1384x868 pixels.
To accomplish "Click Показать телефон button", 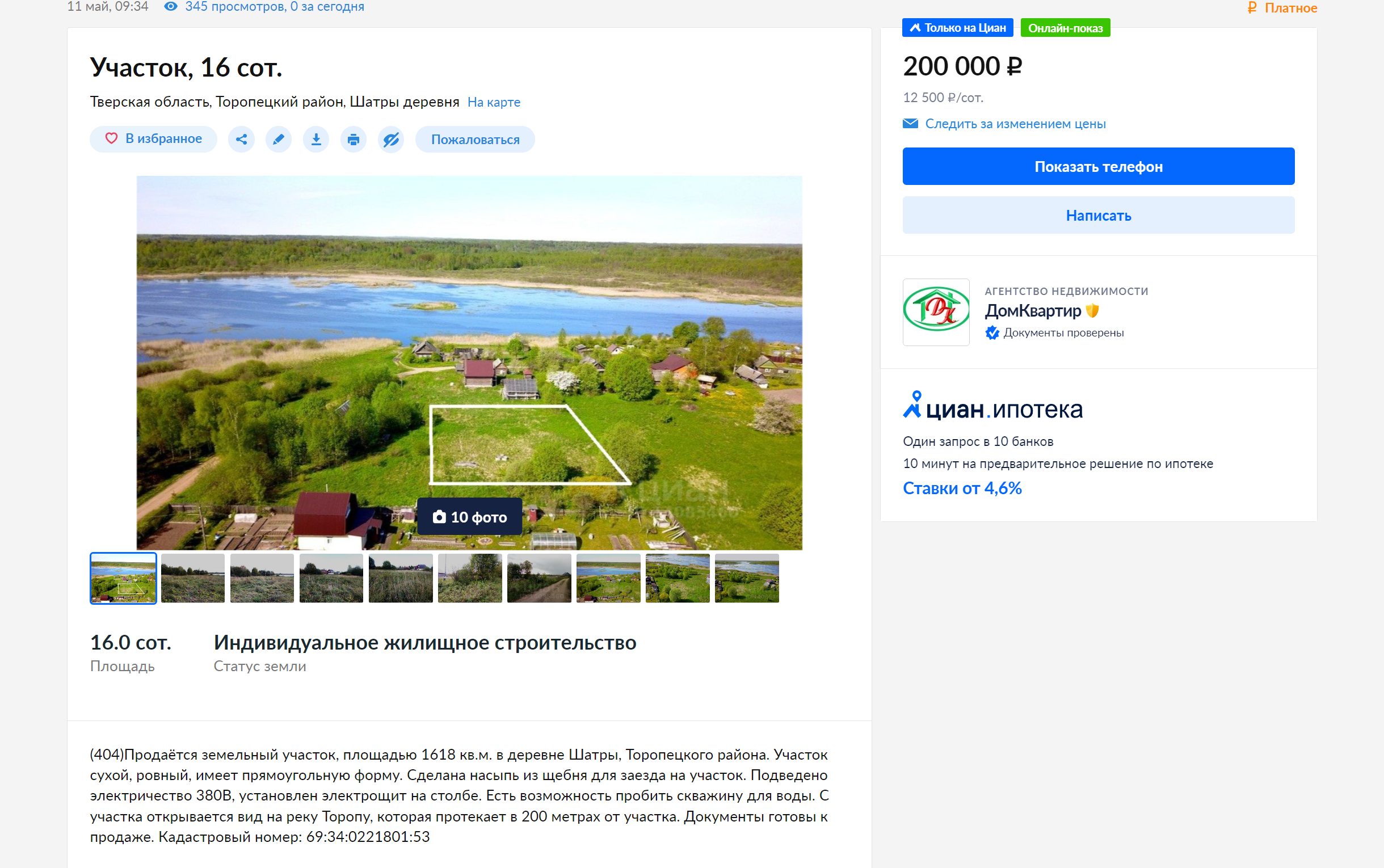I will 1098,166.
